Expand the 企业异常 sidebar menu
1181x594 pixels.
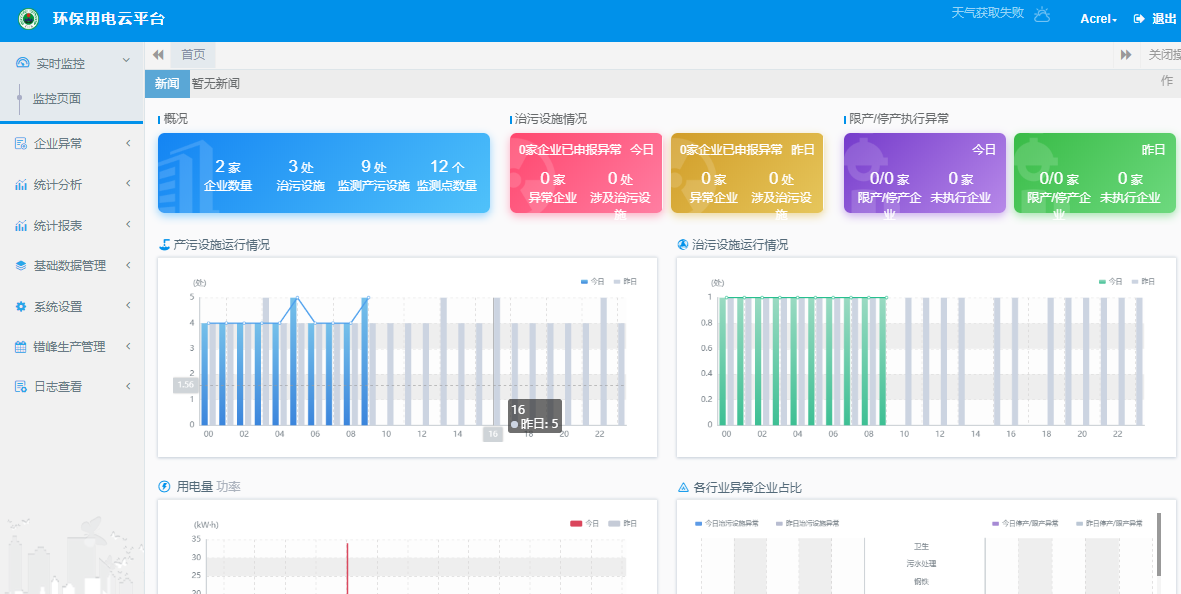128,144
